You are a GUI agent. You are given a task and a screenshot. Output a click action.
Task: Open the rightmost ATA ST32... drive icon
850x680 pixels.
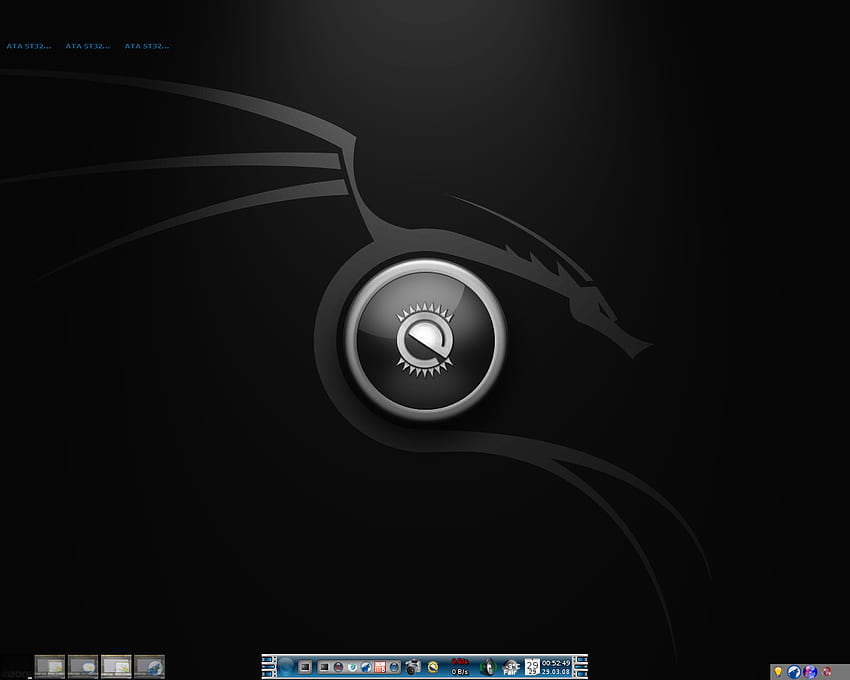(x=147, y=46)
